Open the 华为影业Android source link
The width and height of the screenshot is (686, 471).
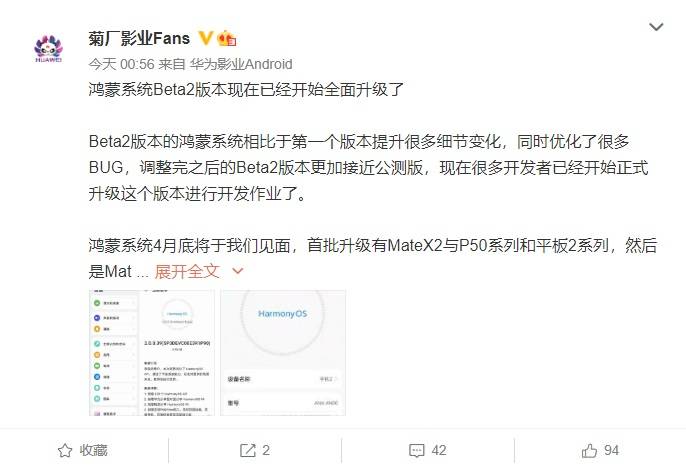tap(241, 64)
